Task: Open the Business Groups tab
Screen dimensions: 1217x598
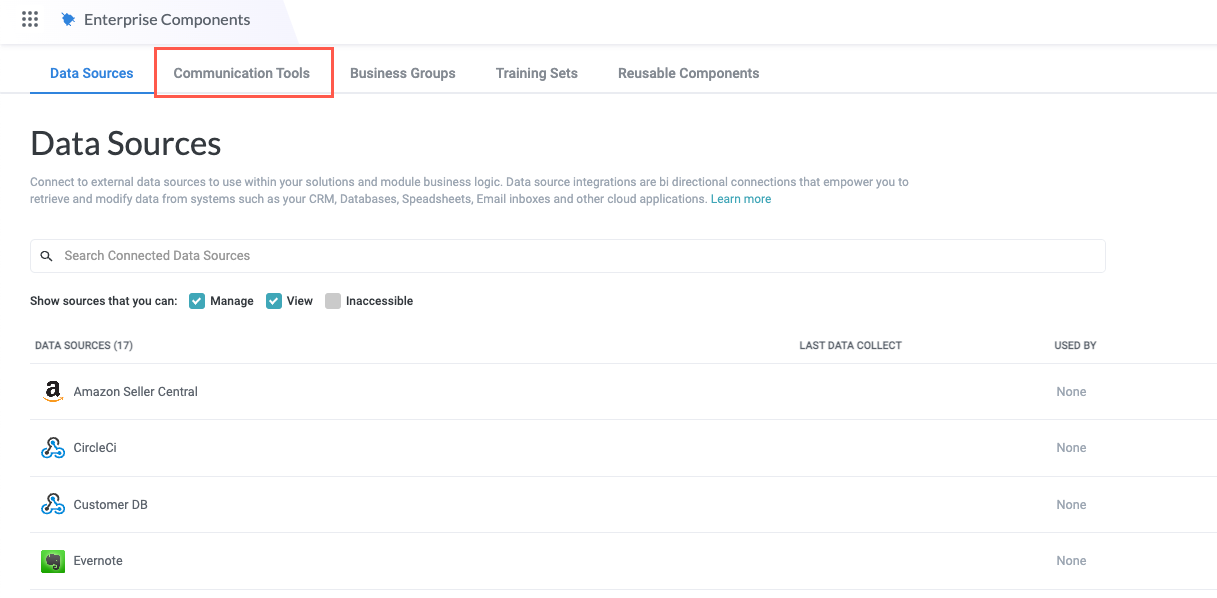Action: [403, 73]
